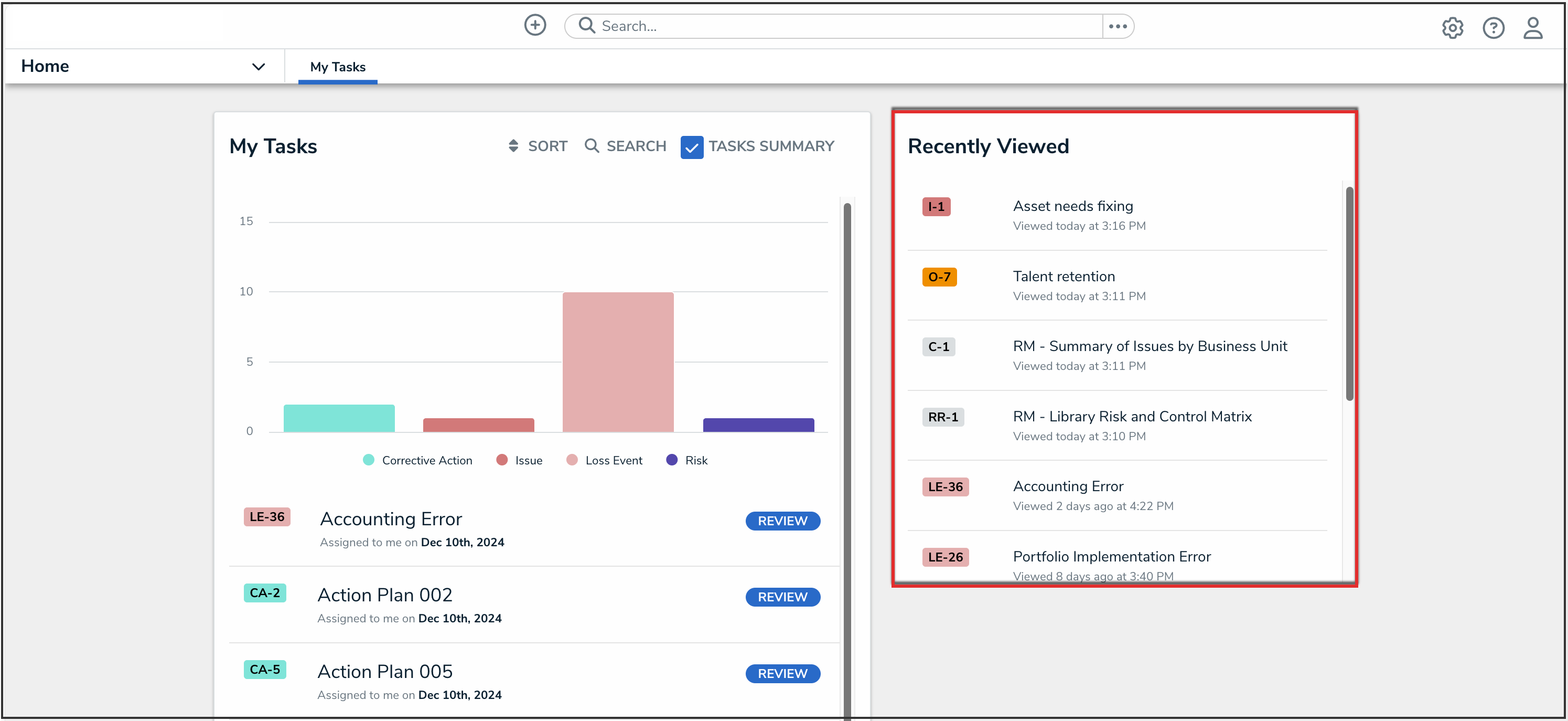1568x721 pixels.
Task: Open RM - Library Risk and Control Matrix
Action: (x=1132, y=417)
